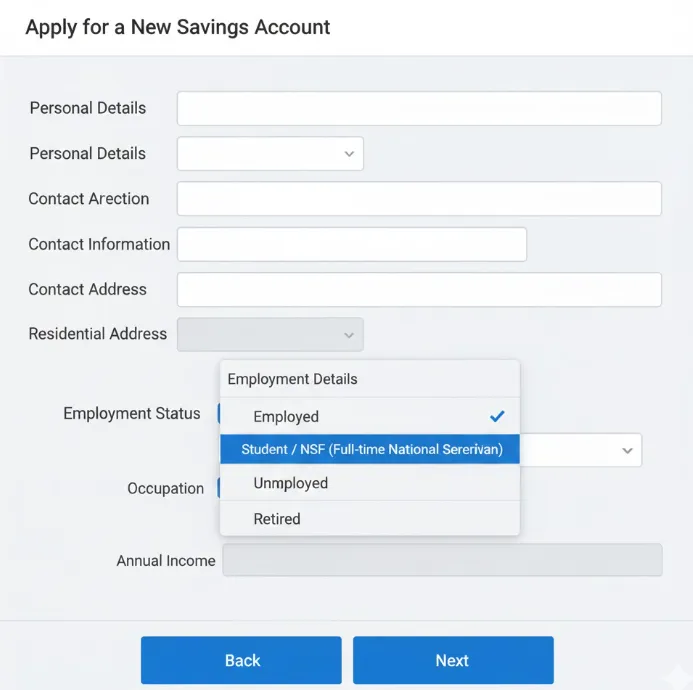The height and width of the screenshot is (690, 693).
Task: Click the Apply for a New Savings Account heading
Action: tap(178, 27)
